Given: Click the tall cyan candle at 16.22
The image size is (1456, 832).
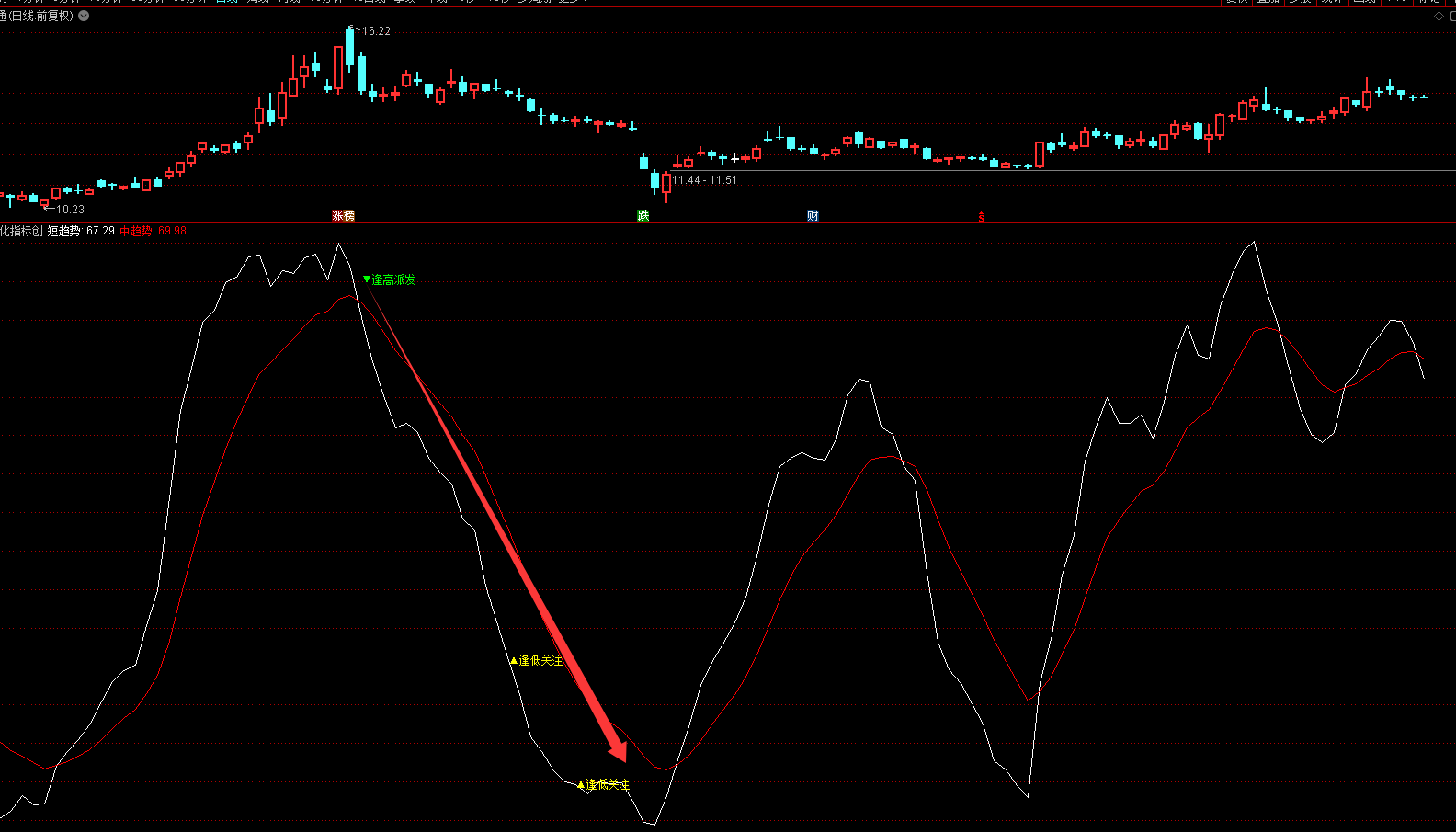Looking at the screenshot, I should tap(350, 48).
